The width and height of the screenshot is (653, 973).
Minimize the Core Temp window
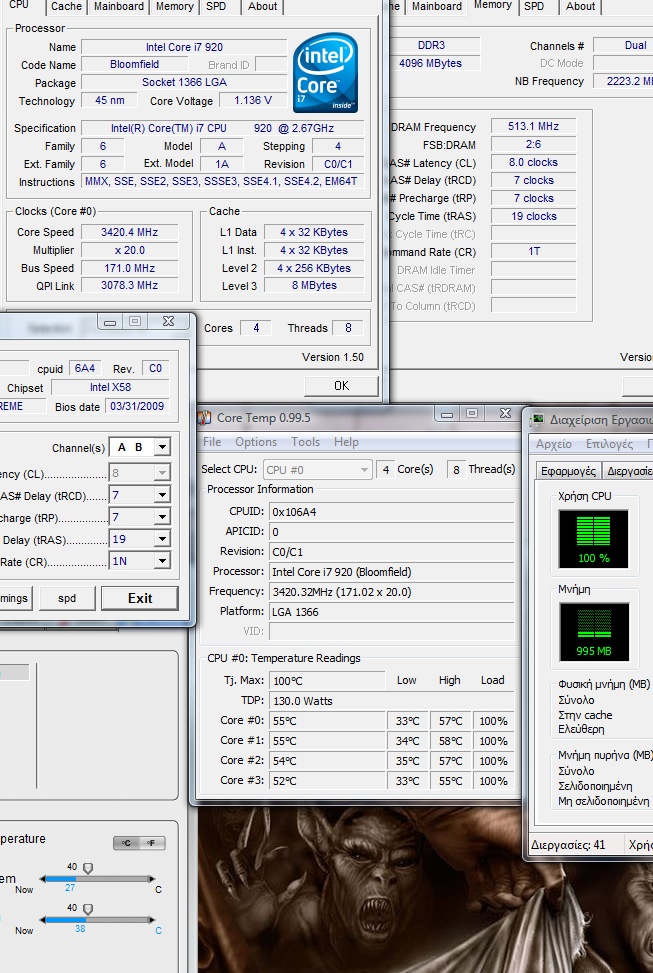tap(447, 413)
